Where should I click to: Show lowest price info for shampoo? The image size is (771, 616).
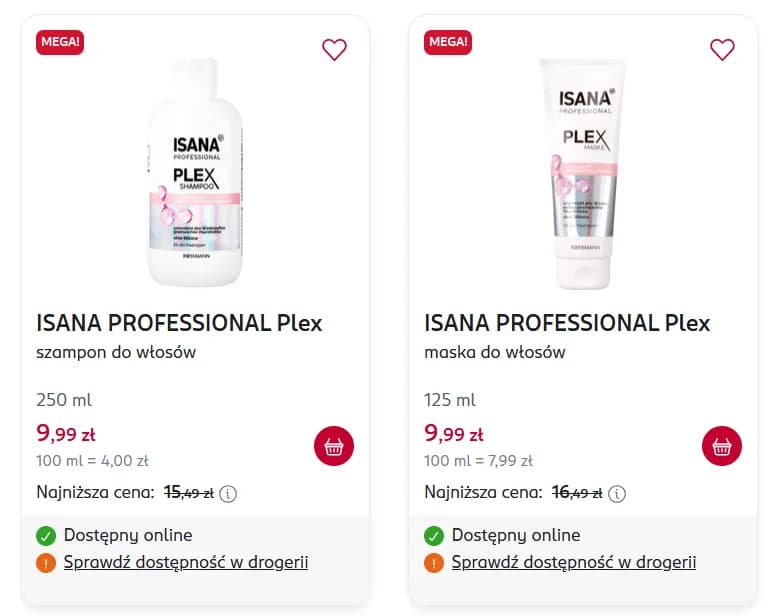point(228,493)
